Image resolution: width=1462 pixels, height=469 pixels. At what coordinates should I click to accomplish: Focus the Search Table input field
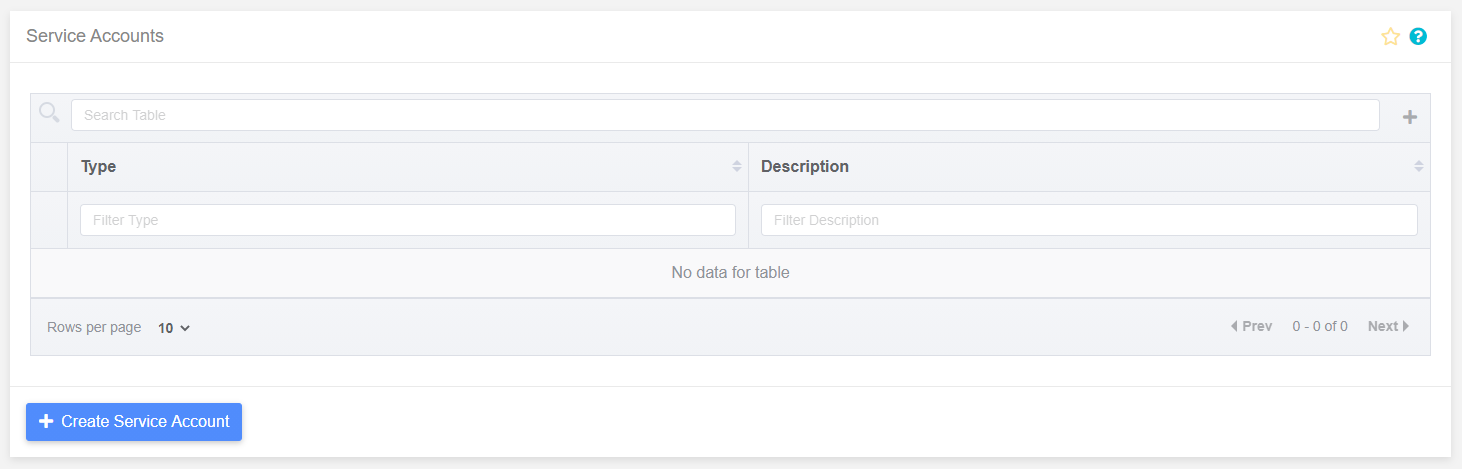725,115
